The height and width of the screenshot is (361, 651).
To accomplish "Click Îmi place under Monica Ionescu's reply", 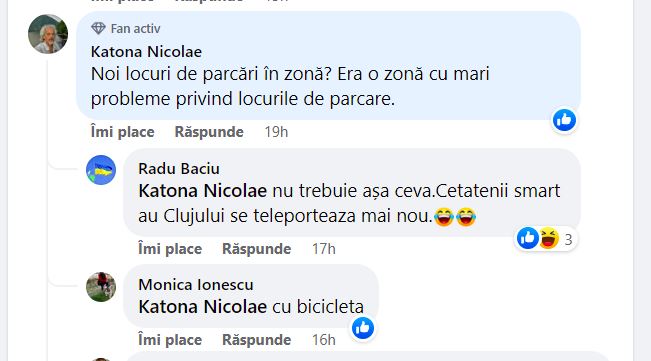I will point(170,340).
